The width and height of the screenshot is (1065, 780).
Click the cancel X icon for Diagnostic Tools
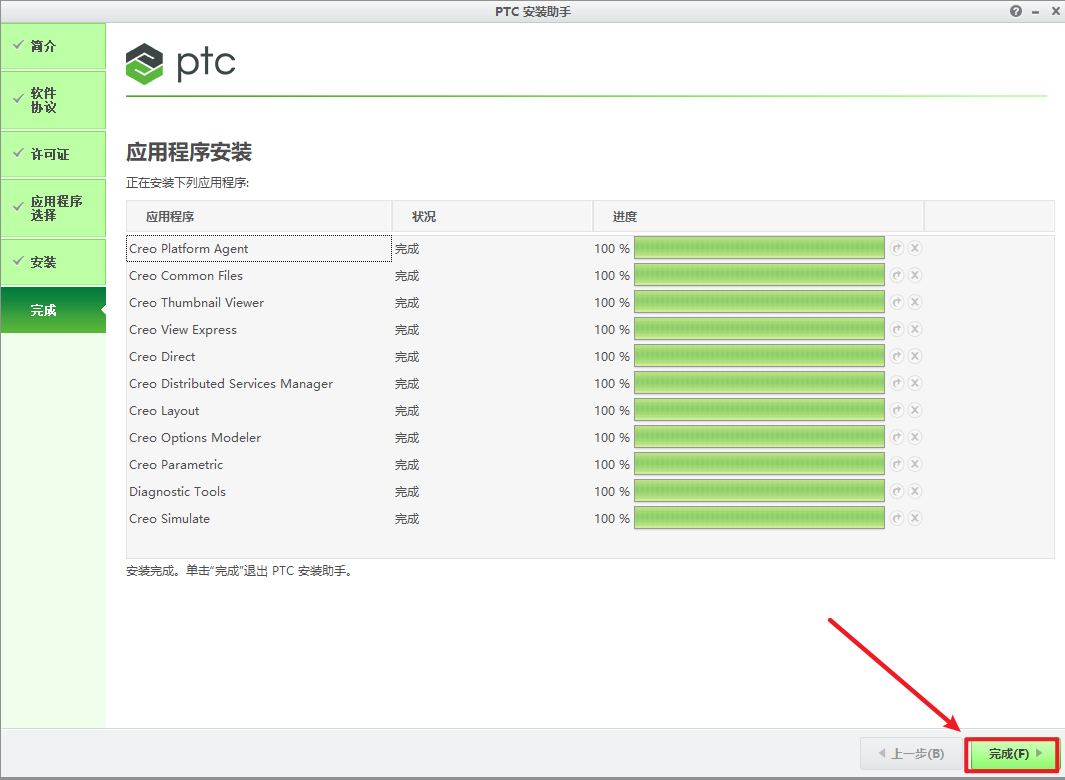point(915,491)
